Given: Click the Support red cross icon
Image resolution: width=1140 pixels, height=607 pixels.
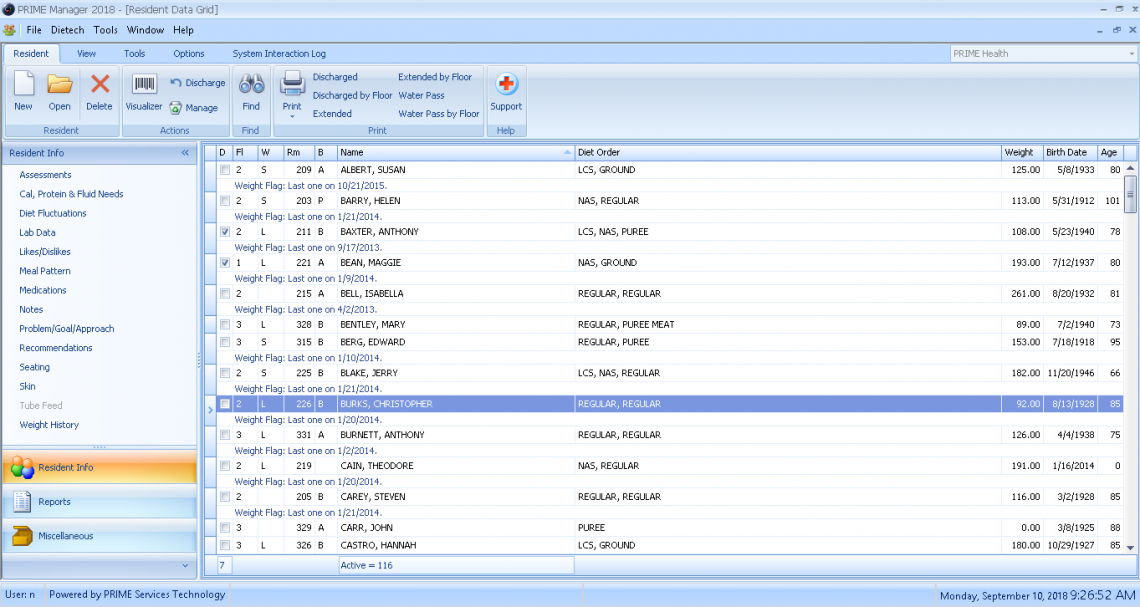Looking at the screenshot, I should tap(505, 88).
